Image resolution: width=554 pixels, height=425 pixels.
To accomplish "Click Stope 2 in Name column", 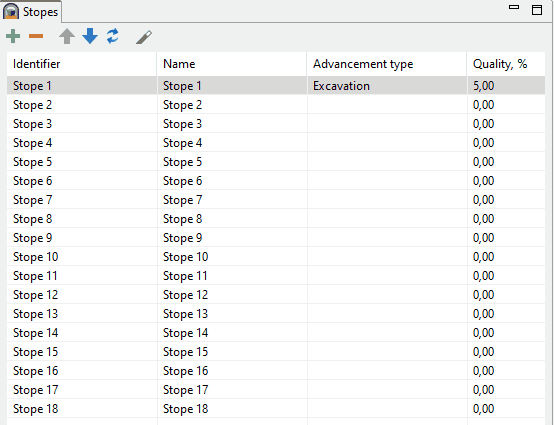I will coord(232,105).
